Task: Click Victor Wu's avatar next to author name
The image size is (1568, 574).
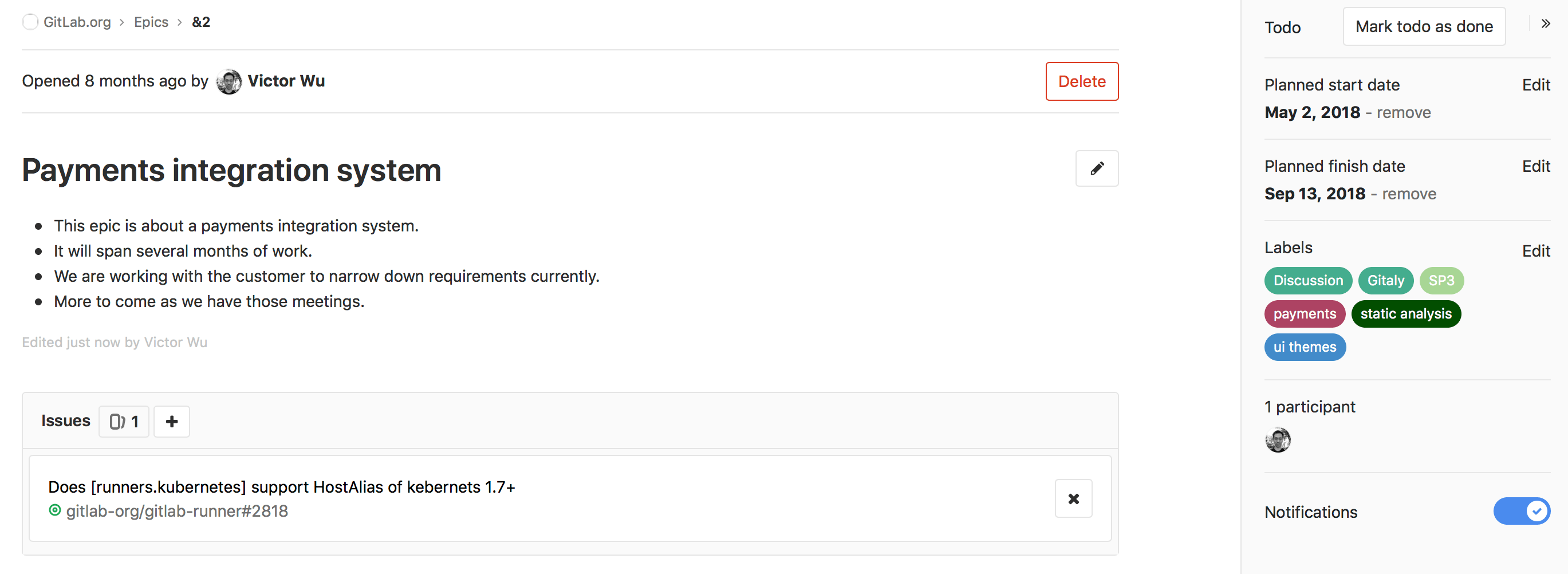Action: tap(229, 81)
